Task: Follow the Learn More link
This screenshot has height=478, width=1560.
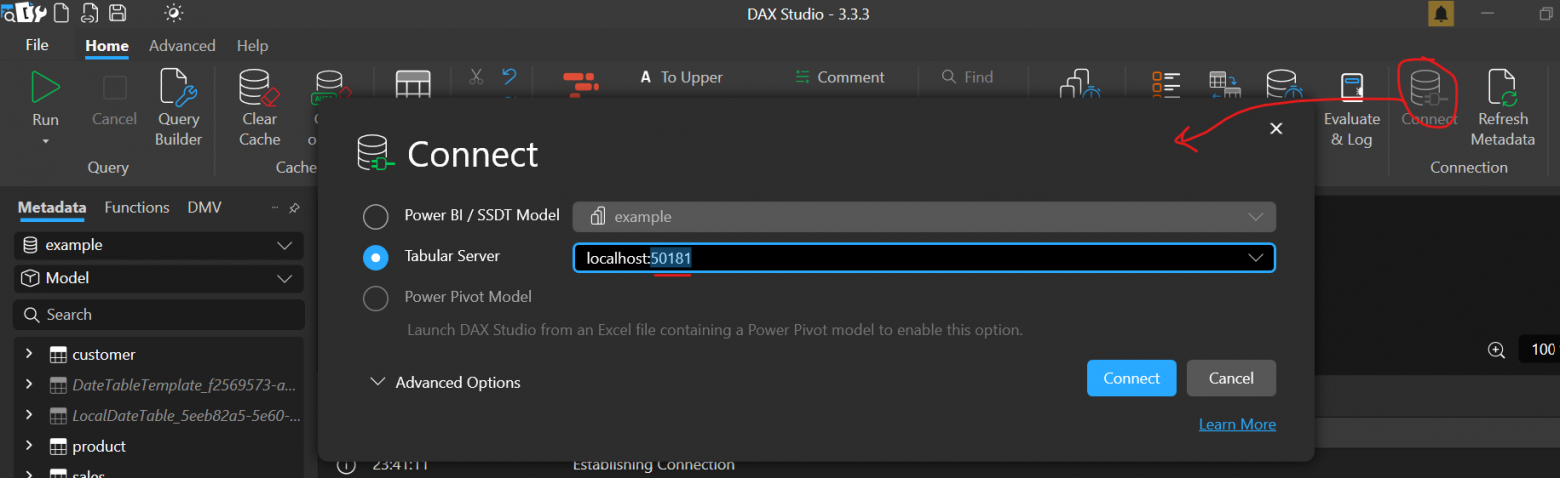Action: coord(1237,424)
